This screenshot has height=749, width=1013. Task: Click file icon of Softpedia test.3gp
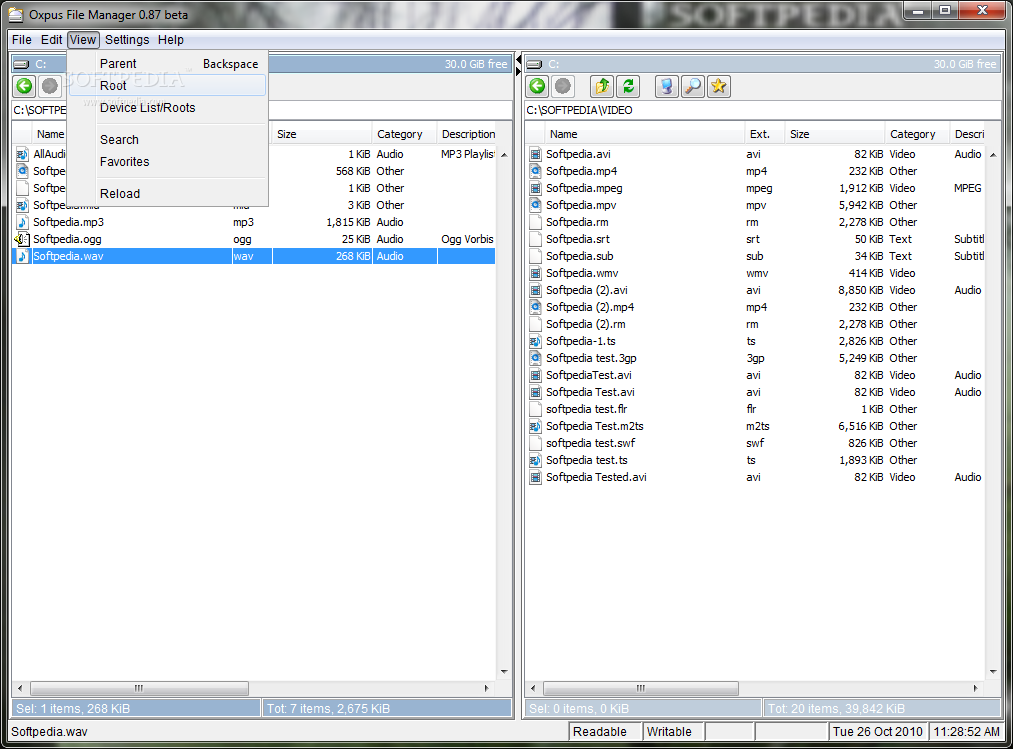pos(535,358)
